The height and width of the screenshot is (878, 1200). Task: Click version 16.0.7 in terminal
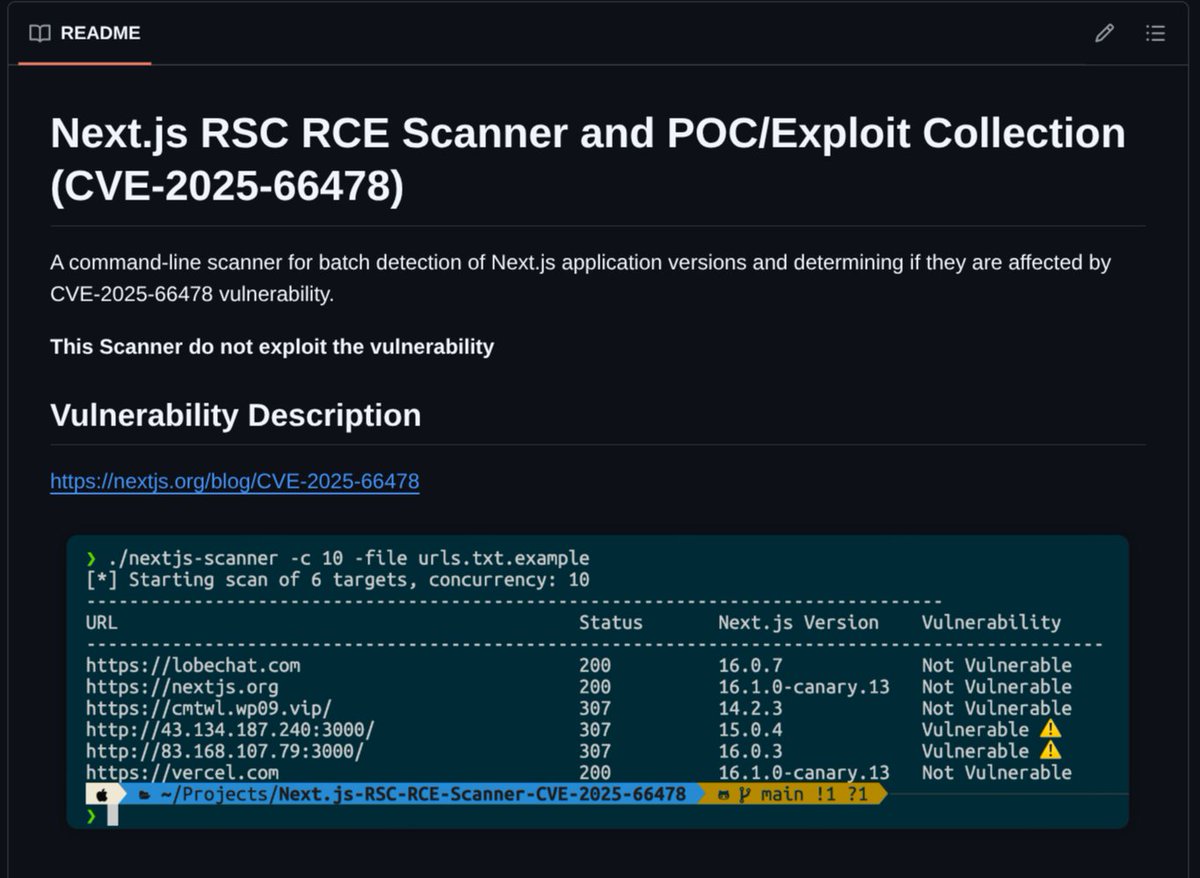pyautogui.click(x=750, y=665)
